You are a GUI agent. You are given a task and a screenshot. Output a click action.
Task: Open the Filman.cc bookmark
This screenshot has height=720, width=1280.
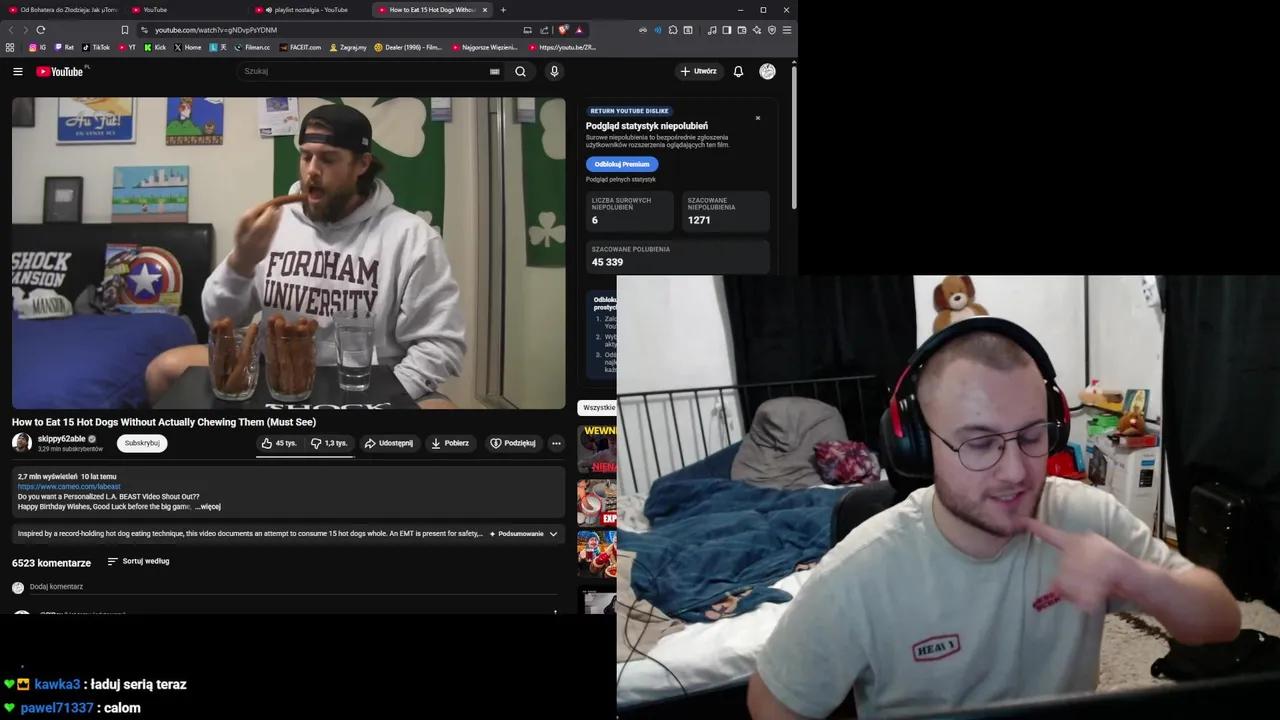pyautogui.click(x=252, y=47)
